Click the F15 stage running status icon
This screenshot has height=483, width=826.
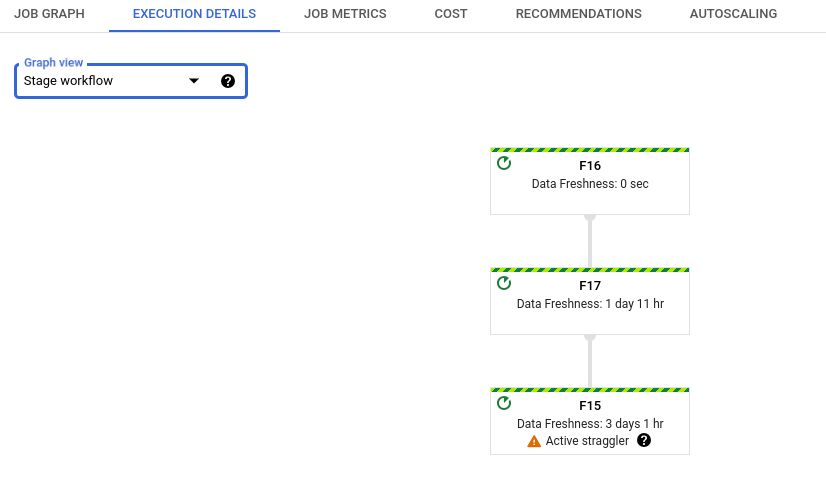point(504,403)
